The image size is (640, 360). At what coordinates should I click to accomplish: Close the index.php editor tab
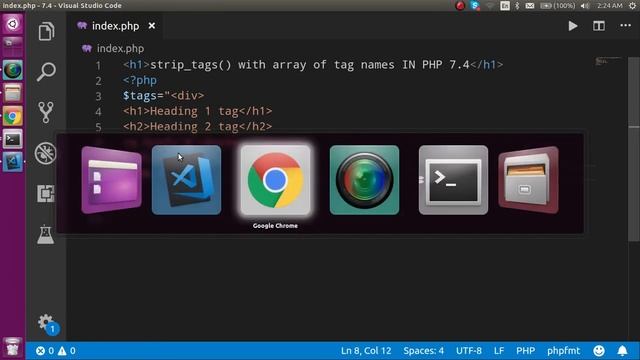(152, 26)
